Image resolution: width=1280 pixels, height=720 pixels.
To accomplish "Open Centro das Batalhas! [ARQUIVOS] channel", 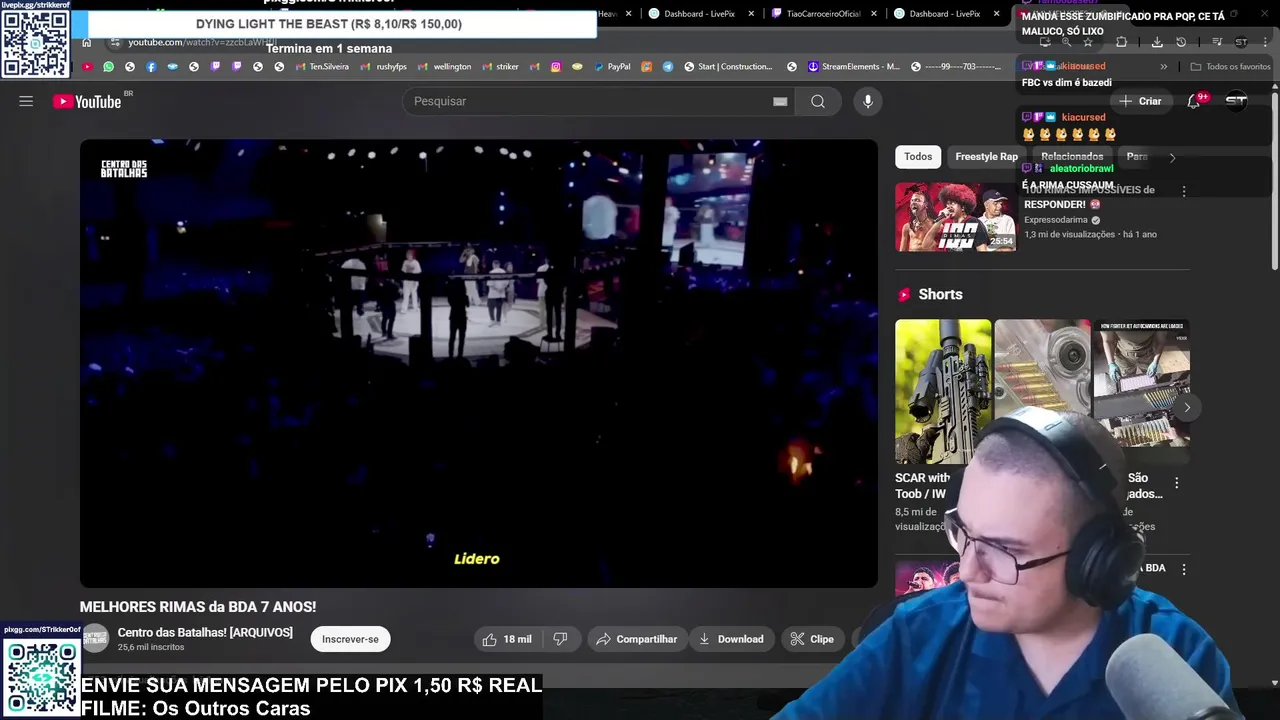I will [205, 632].
